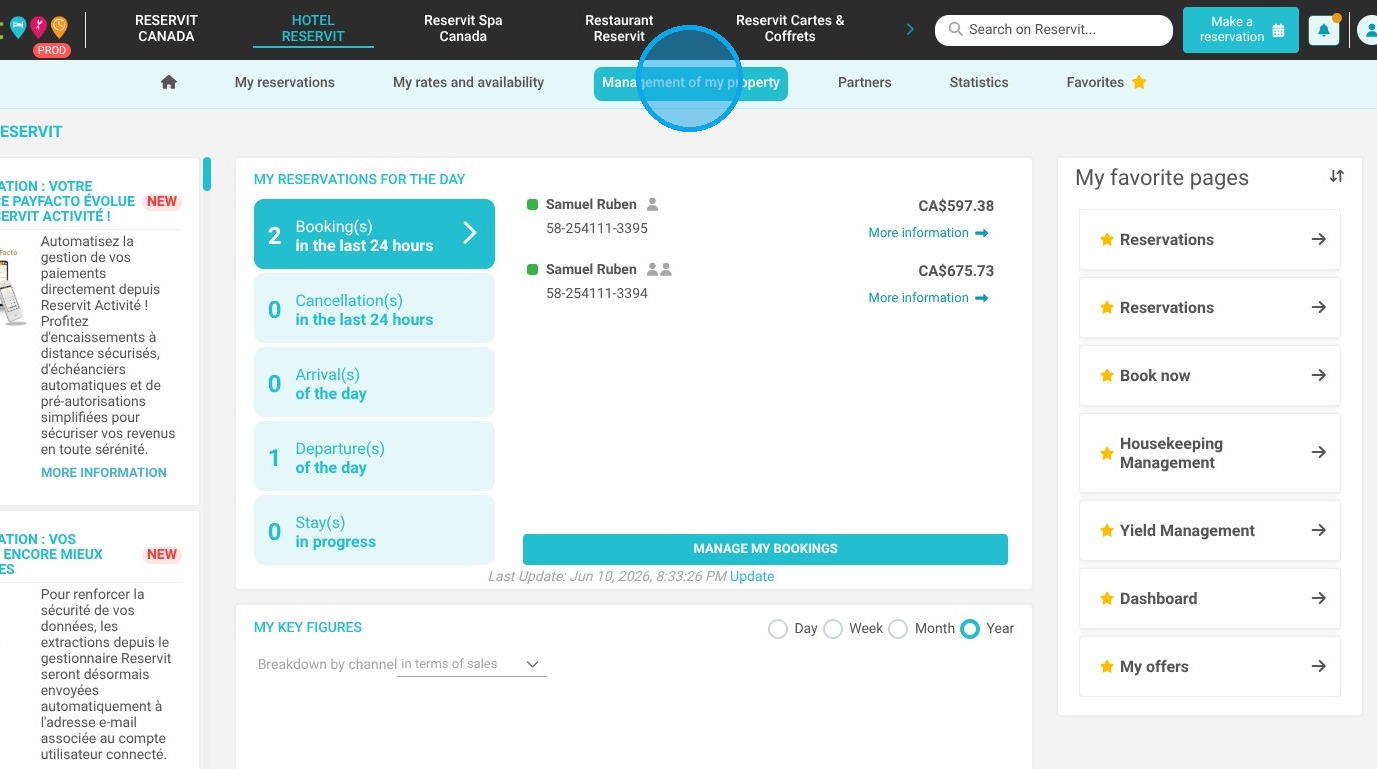Click single guest icon for booking 3395
1377x769 pixels.
[x=652, y=204]
